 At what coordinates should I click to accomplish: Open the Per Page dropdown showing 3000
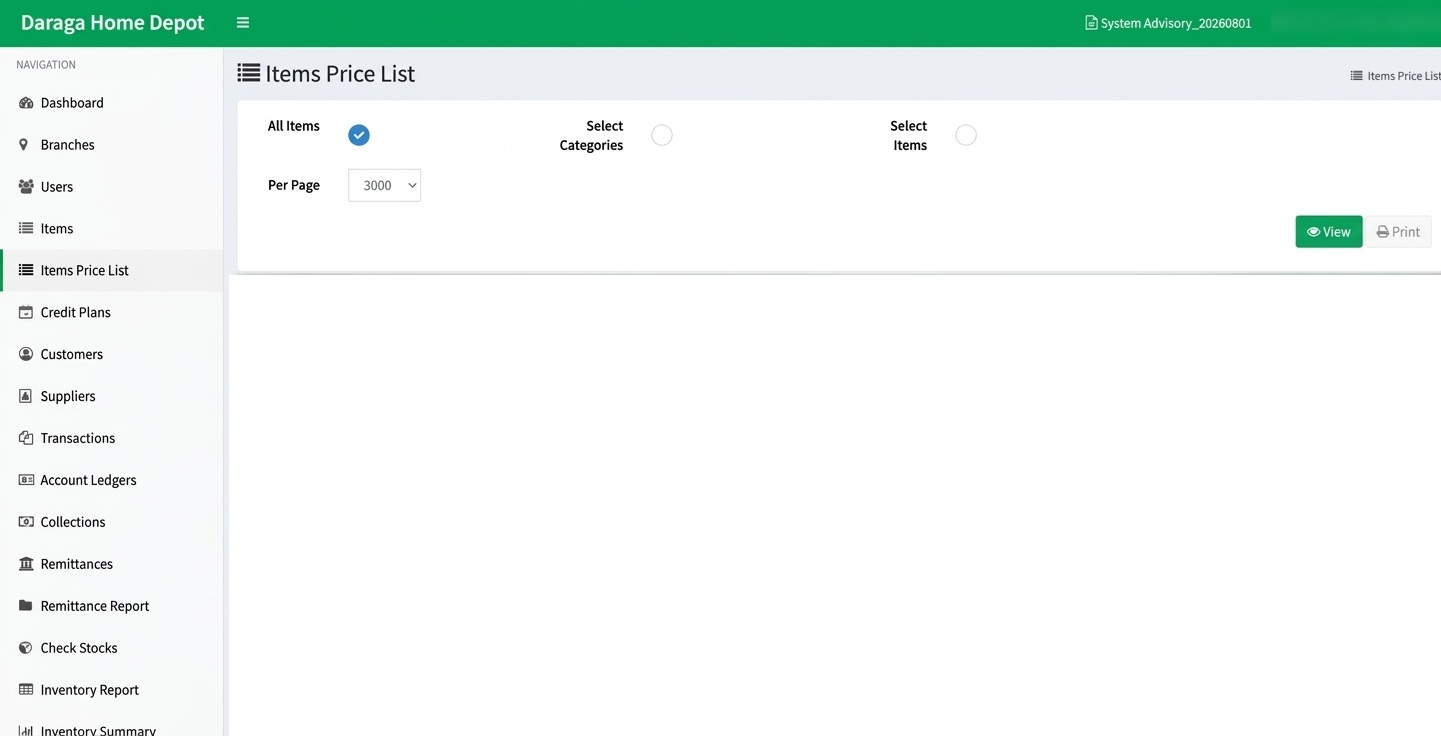pyautogui.click(x=384, y=185)
